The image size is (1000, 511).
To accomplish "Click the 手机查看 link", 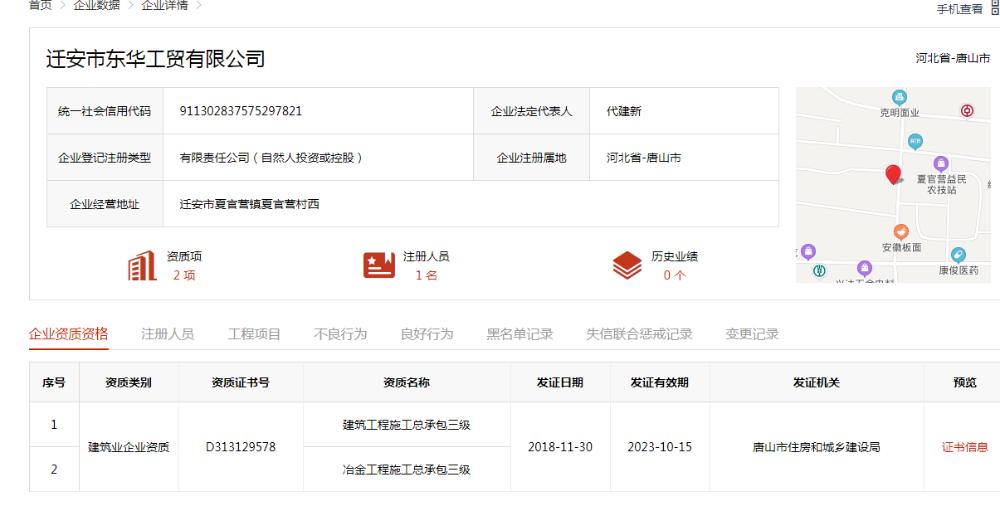I will coord(958,8).
